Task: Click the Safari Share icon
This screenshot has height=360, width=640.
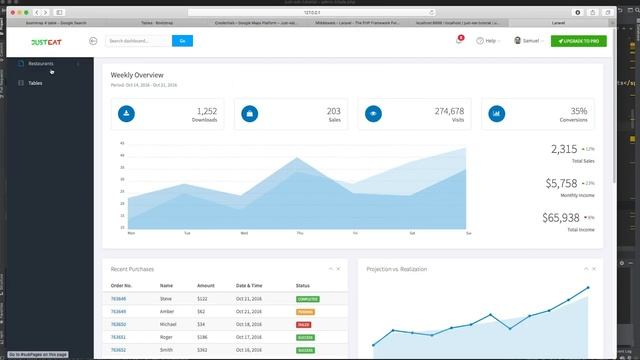Action: 593,13
